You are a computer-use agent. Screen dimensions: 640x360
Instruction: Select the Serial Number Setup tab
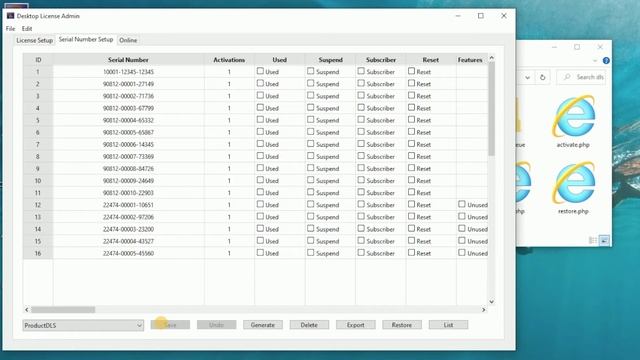click(86, 40)
